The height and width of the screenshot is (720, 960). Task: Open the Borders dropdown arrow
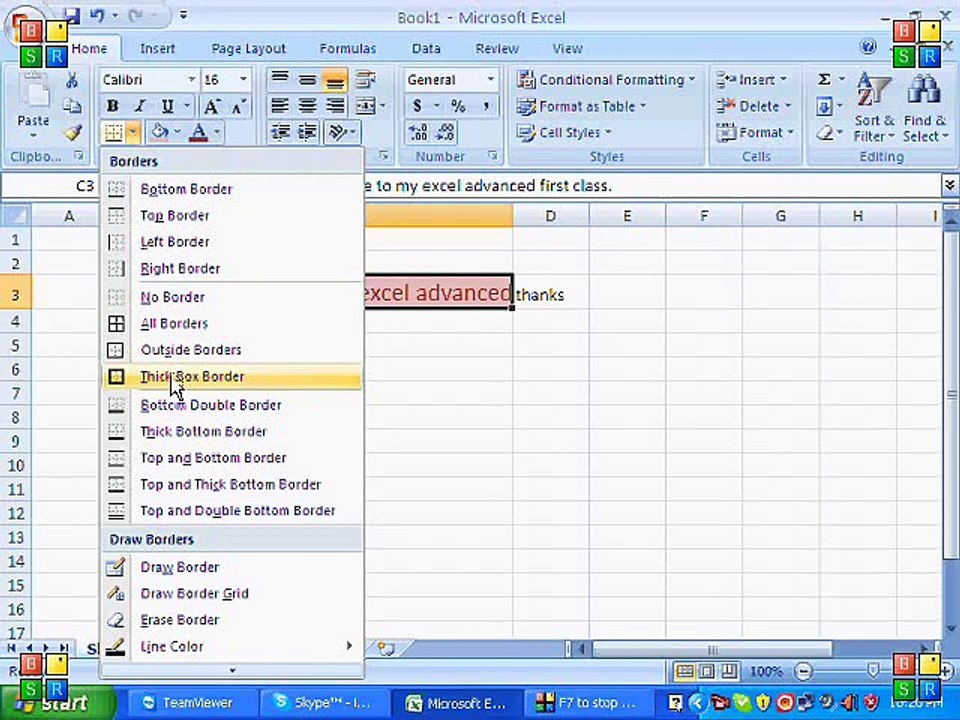(134, 132)
